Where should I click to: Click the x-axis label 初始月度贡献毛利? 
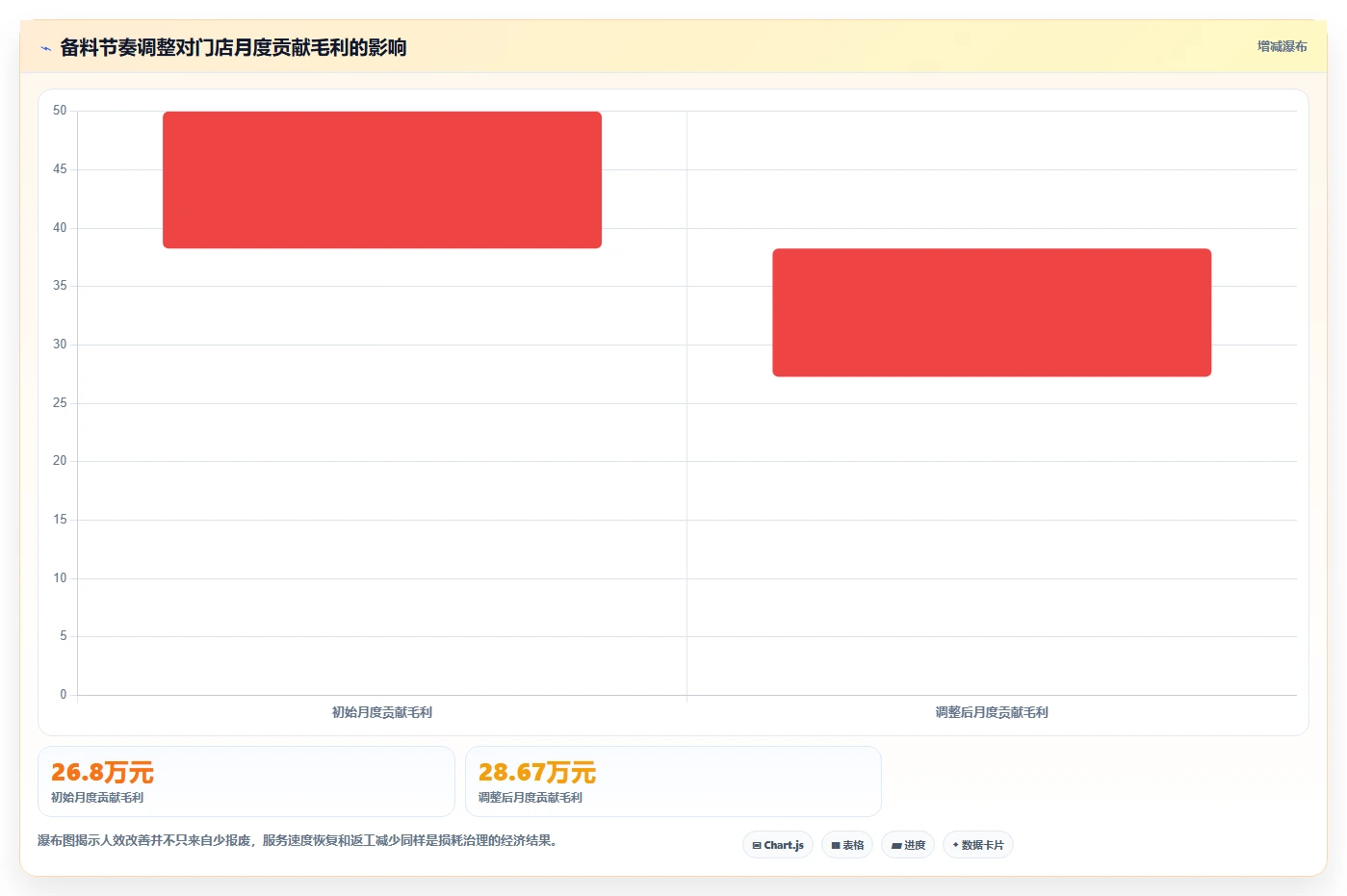point(382,712)
